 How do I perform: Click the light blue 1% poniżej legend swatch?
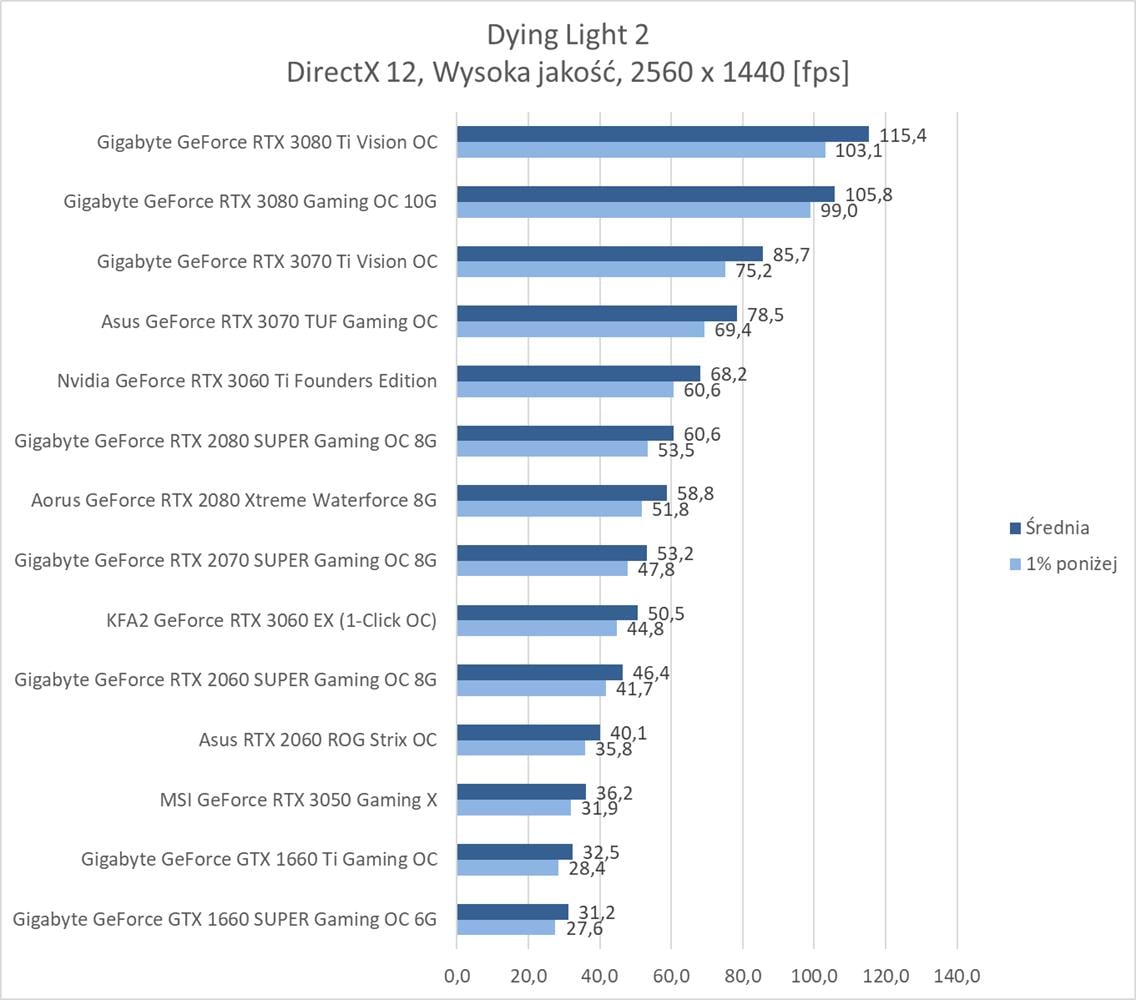(1016, 564)
